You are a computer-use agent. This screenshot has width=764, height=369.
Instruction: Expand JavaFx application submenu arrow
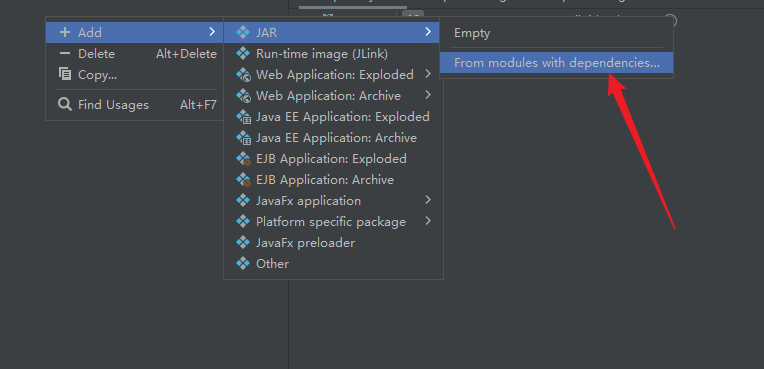coord(428,200)
